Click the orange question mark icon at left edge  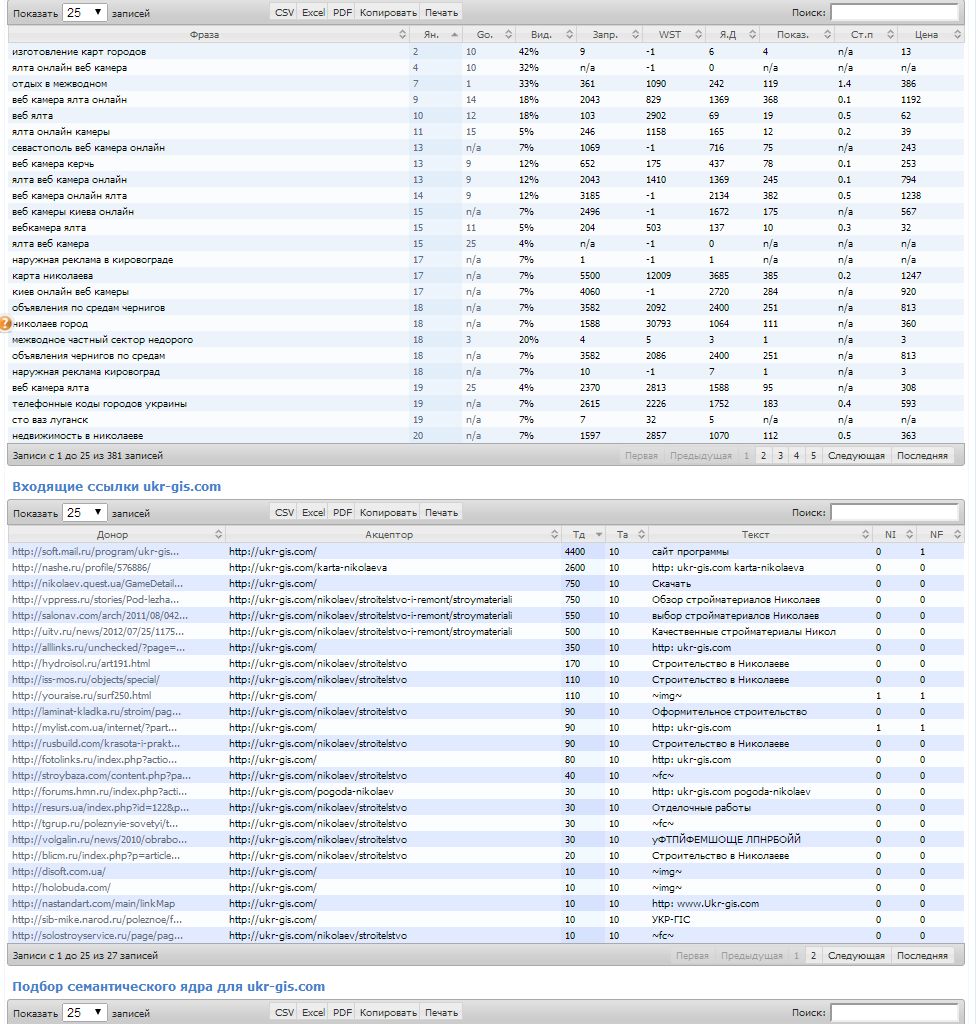(x=5, y=323)
